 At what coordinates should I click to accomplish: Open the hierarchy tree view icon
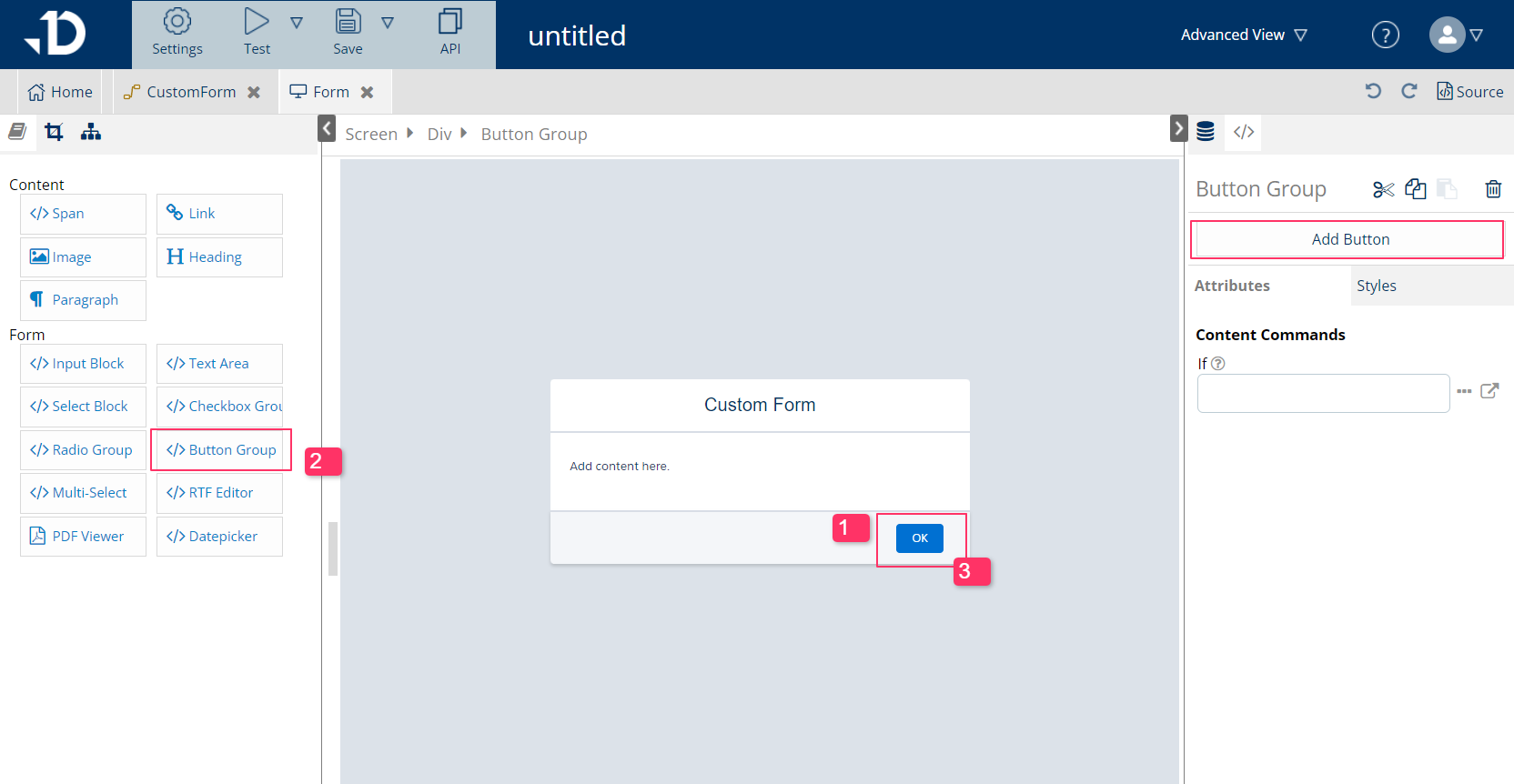(91, 132)
